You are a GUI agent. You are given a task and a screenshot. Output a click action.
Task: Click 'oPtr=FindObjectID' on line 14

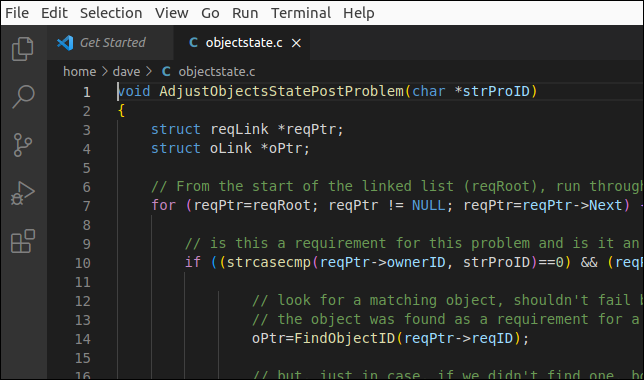pyautogui.click(x=323, y=339)
